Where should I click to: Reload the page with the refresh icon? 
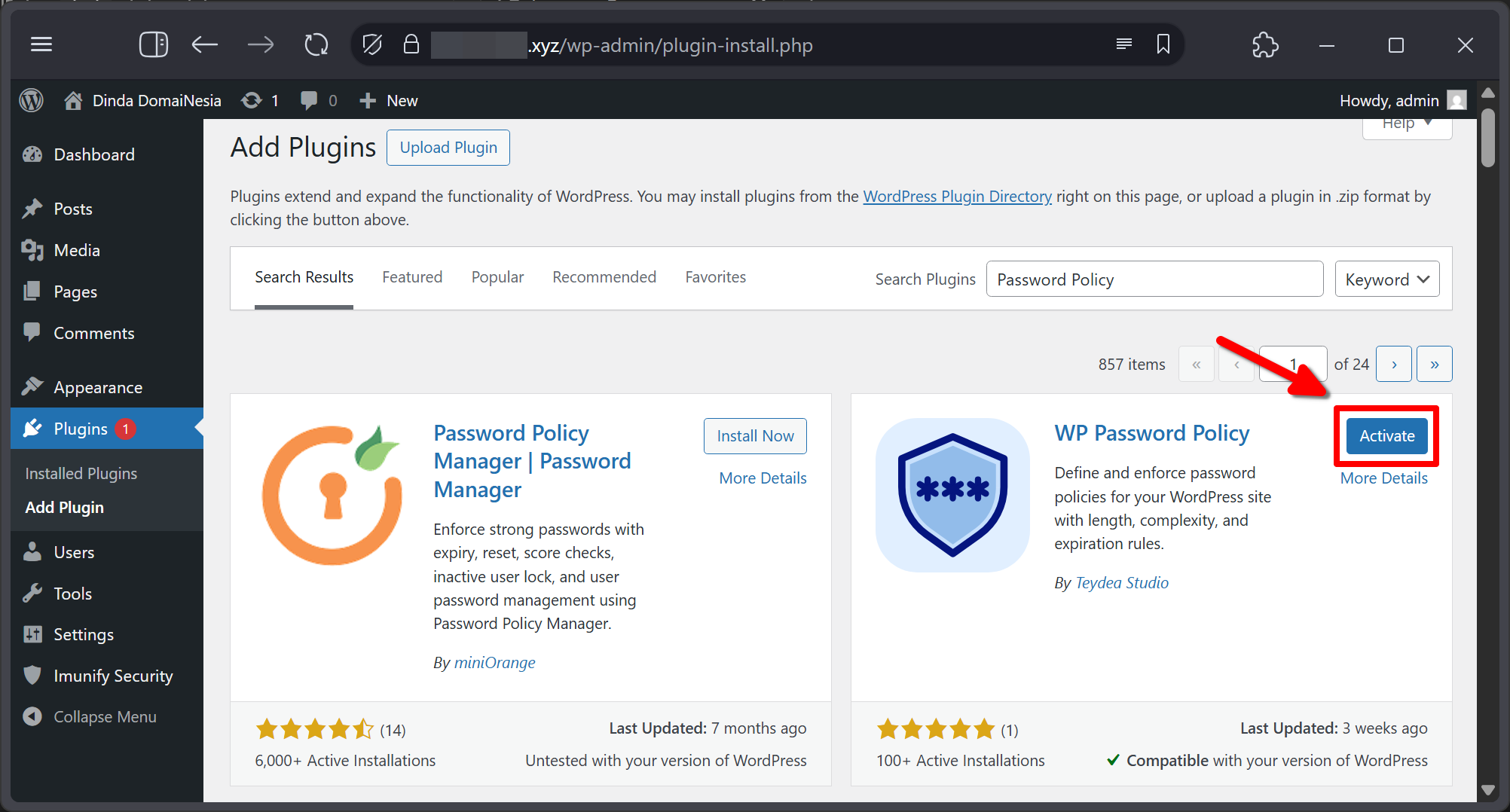(x=316, y=45)
